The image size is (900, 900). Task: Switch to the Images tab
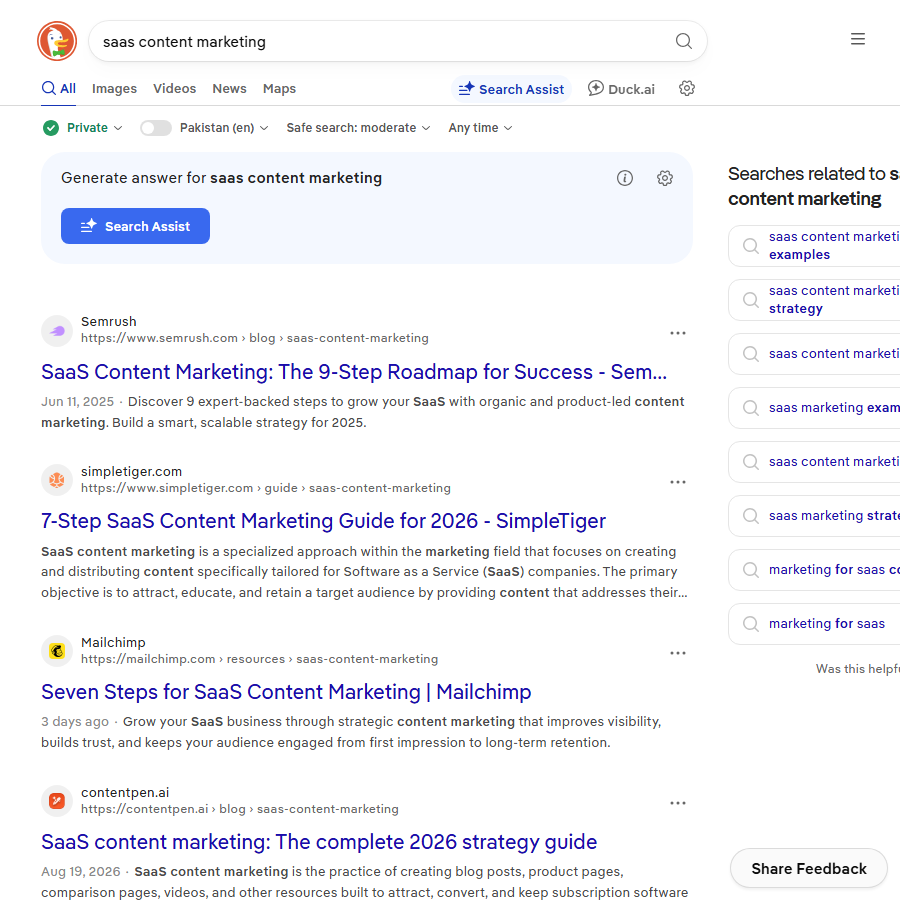click(x=114, y=88)
